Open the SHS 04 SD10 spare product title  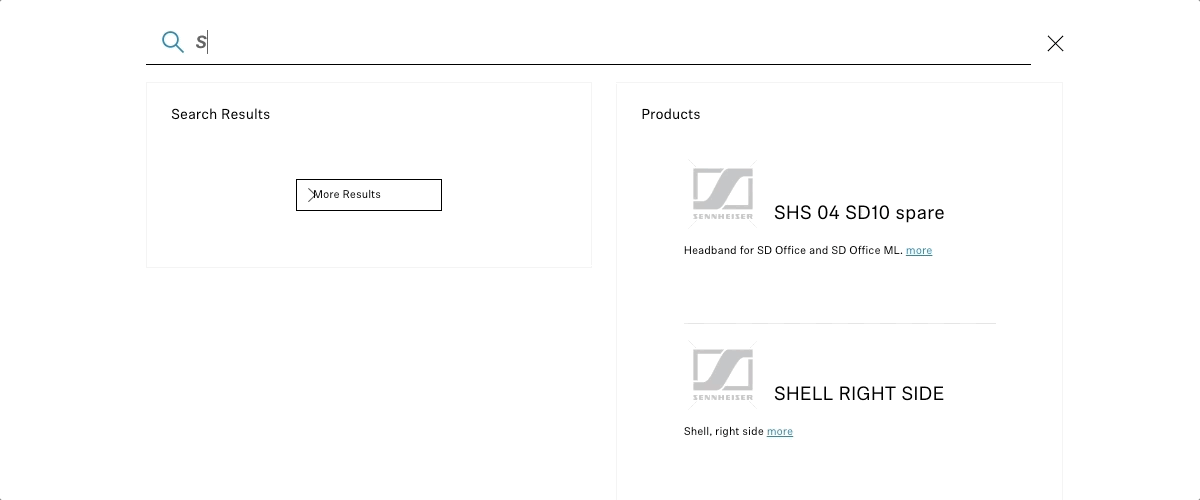[859, 213]
